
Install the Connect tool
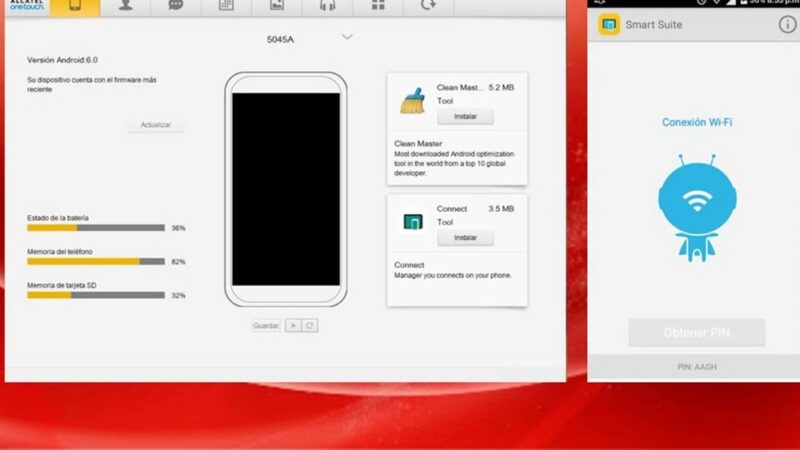(465, 238)
